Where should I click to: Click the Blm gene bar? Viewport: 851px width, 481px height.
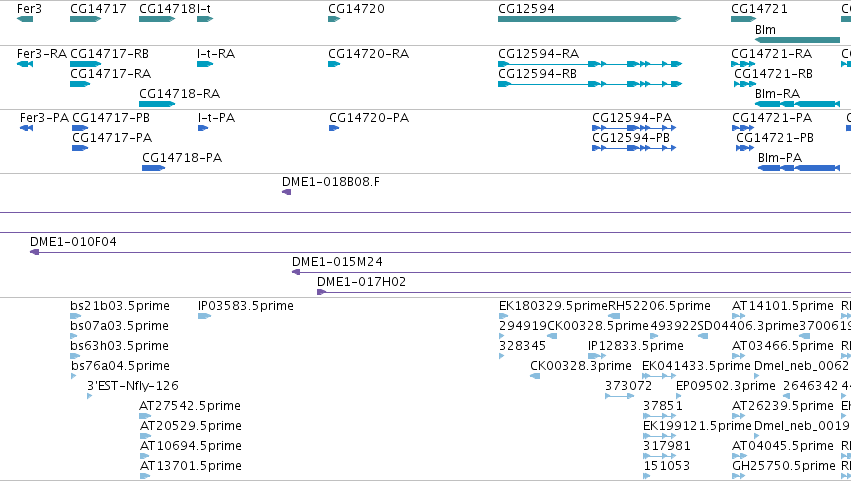pos(797,40)
